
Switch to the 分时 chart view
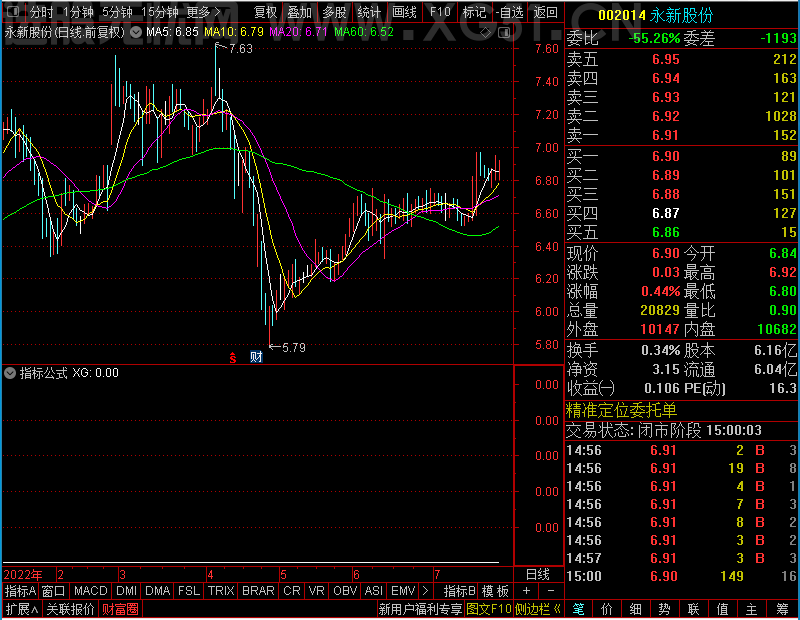41,12
